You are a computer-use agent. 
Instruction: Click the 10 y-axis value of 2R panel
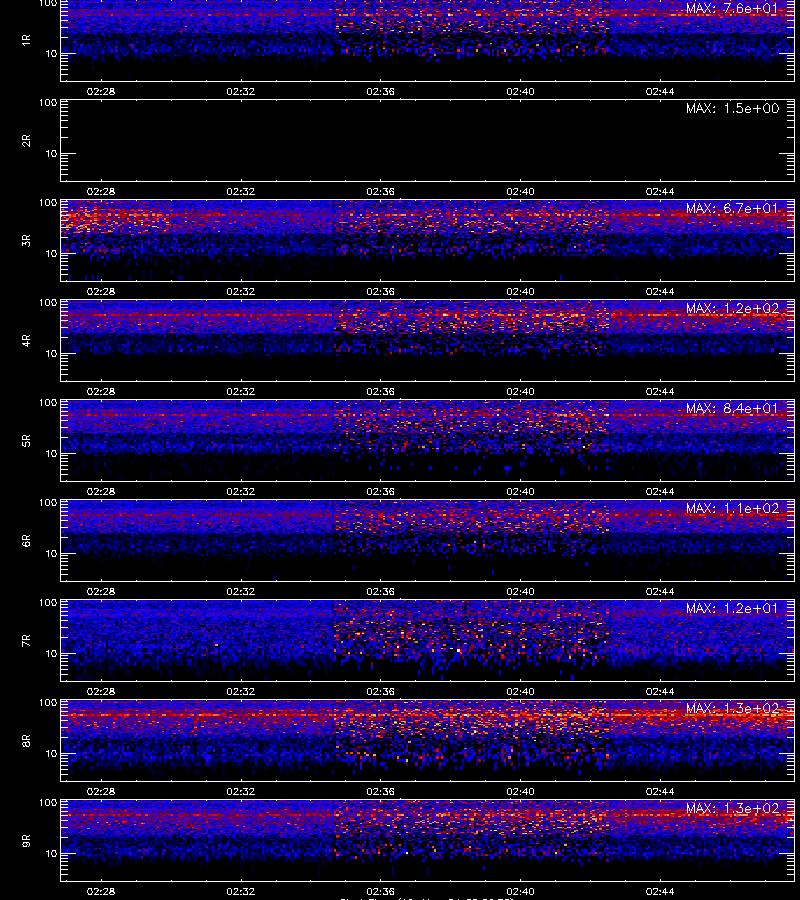51,154
